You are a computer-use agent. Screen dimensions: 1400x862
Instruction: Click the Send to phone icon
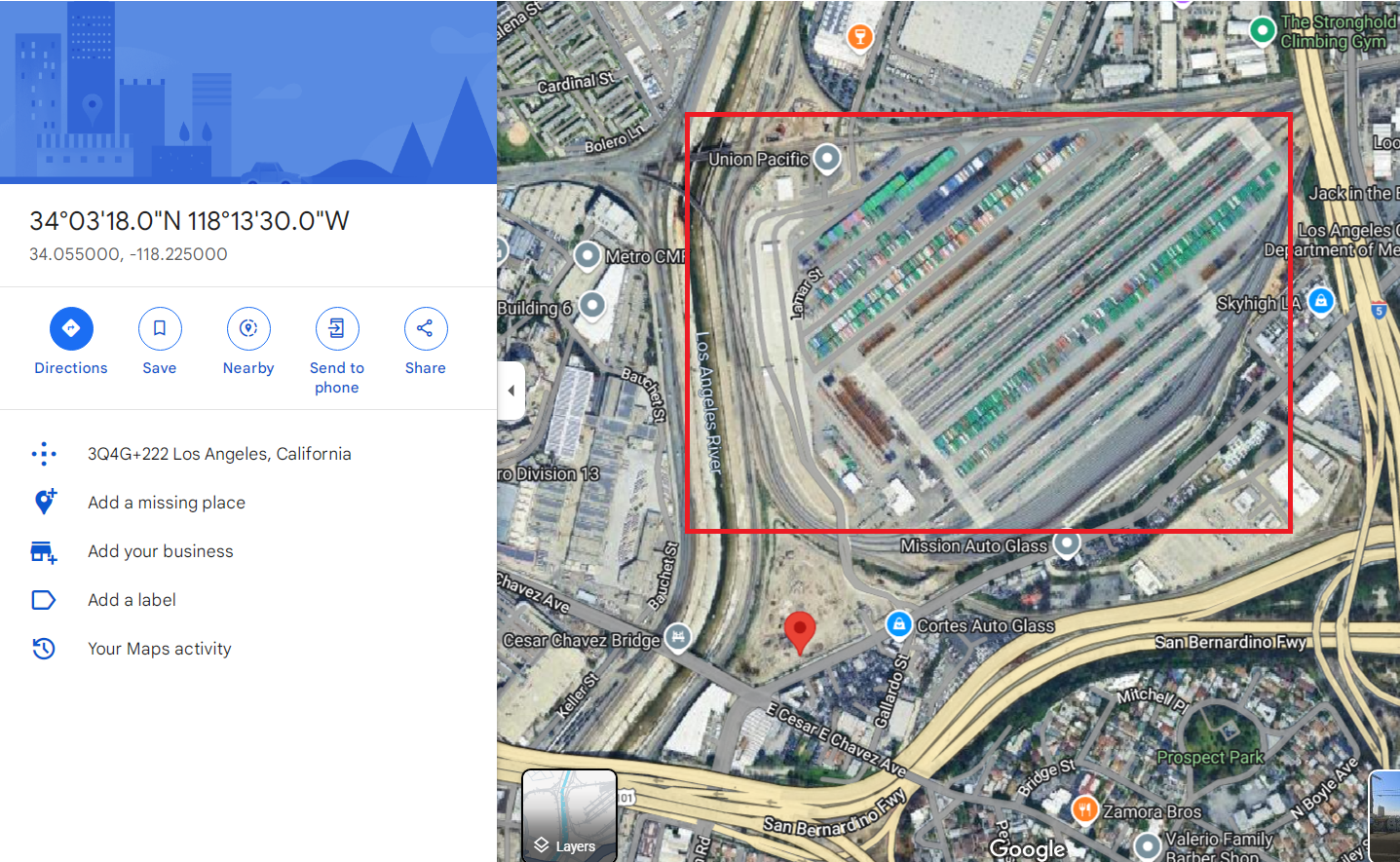click(337, 328)
